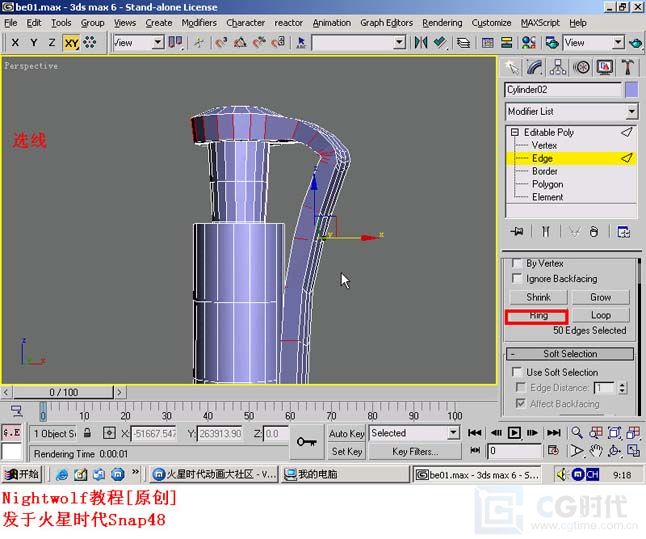Click the Zoom magnifier viewport icon

[577, 433]
